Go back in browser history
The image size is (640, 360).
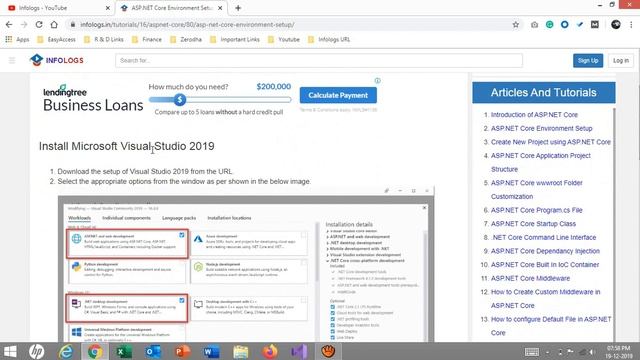(9, 24)
